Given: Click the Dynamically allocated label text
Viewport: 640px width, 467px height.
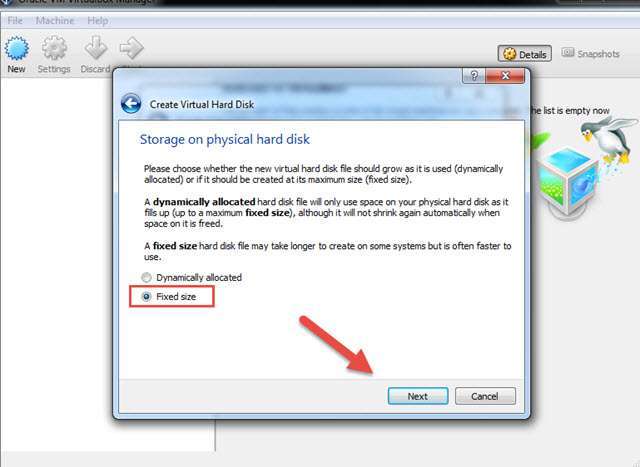Looking at the screenshot, I should tap(199, 278).
